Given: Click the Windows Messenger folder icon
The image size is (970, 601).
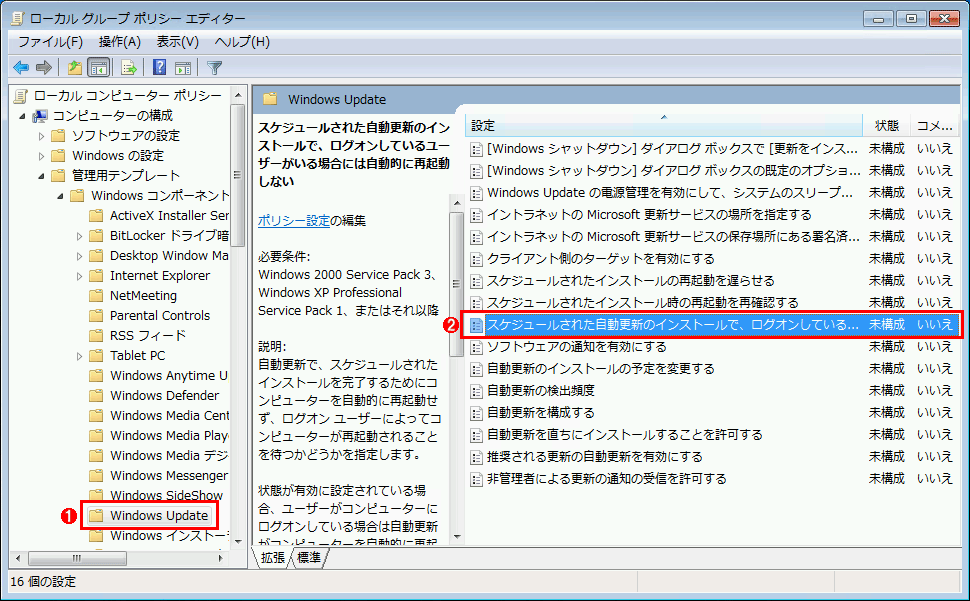Looking at the screenshot, I should (96, 475).
